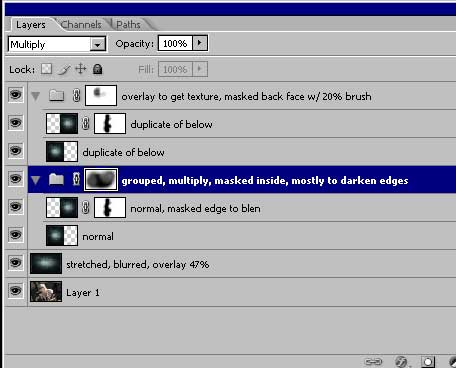Select the Layer 1 thumbnail
456x368 pixels.
[46, 291]
